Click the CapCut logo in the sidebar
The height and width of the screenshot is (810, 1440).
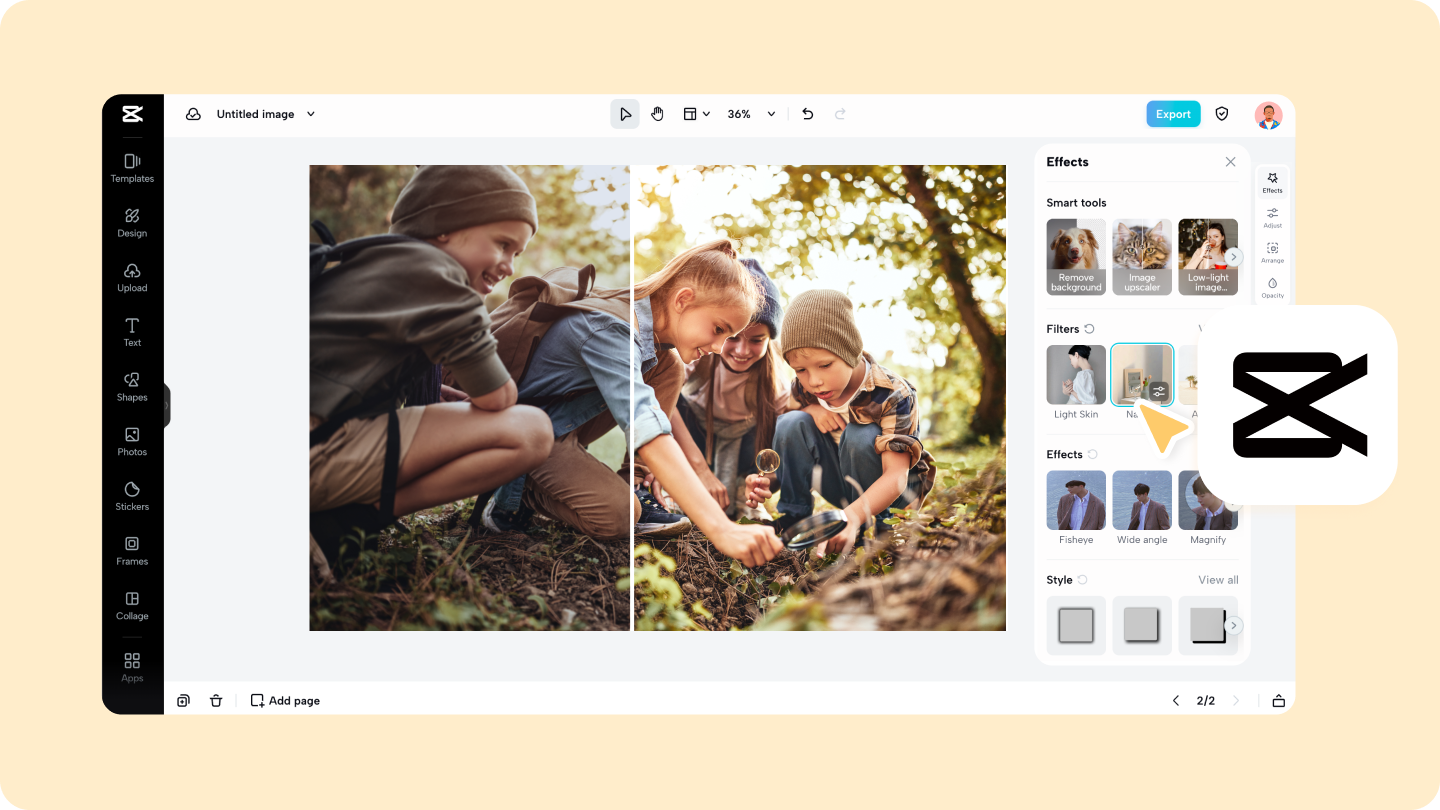click(x=133, y=114)
